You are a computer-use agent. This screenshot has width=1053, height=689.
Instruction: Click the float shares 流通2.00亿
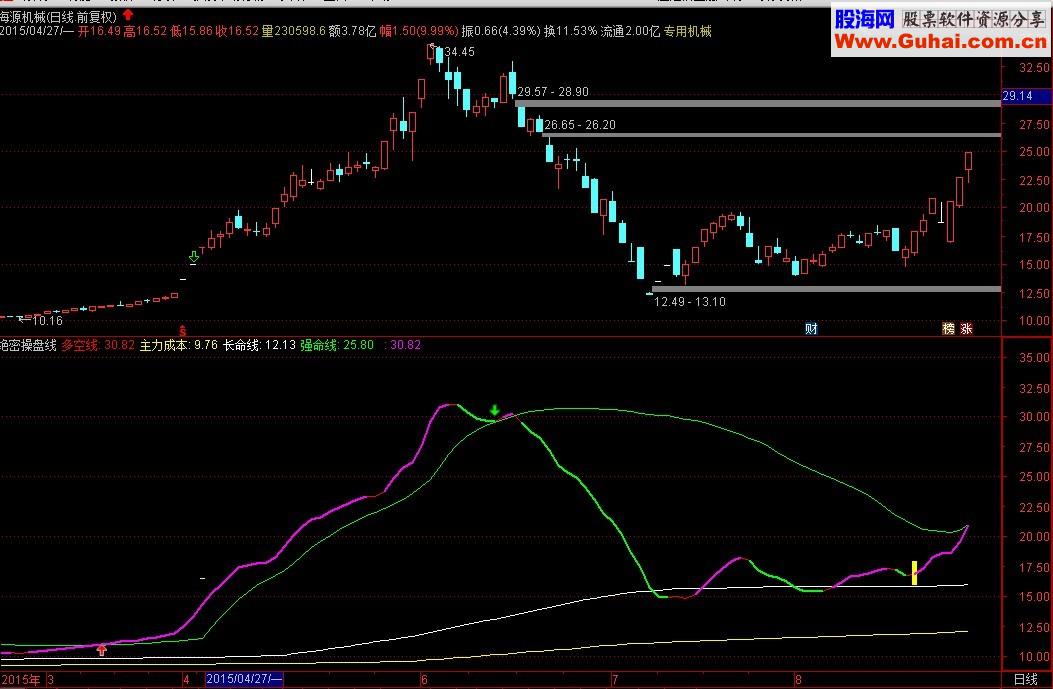pyautogui.click(x=630, y=31)
